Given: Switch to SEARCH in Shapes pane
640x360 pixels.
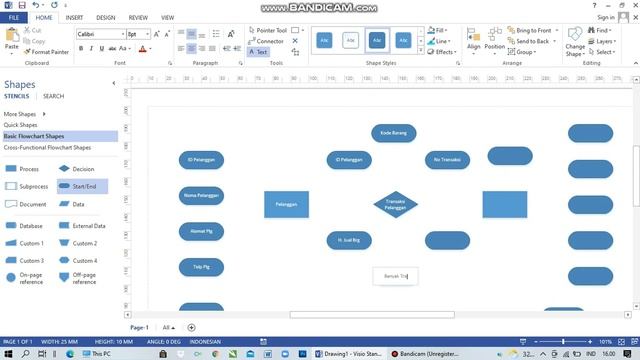Looking at the screenshot, I should 53,96.
